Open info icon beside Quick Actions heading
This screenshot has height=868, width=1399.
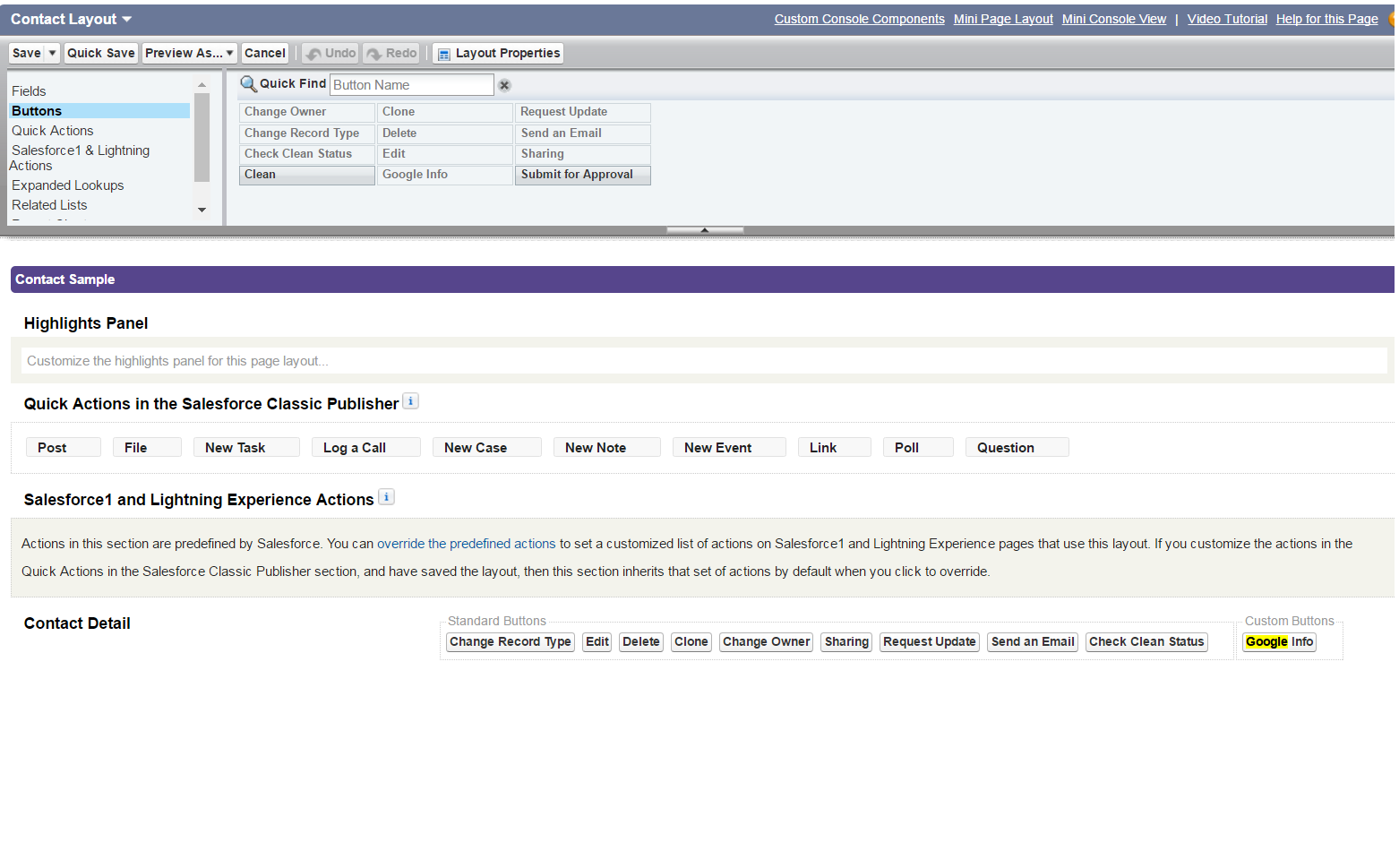pos(410,401)
